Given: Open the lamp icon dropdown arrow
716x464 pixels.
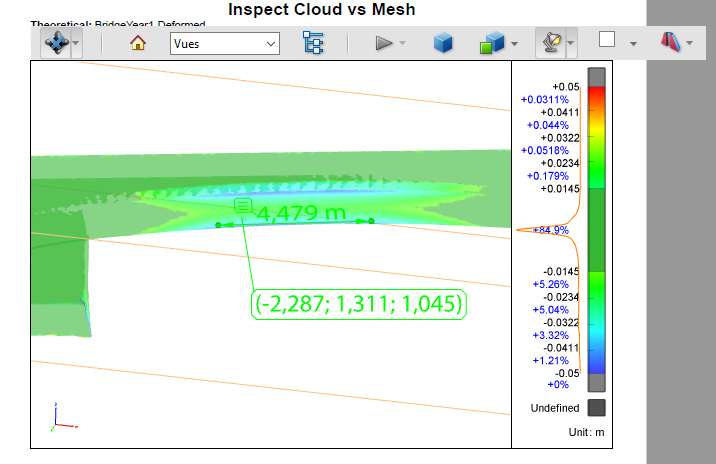Looking at the screenshot, I should [x=571, y=43].
